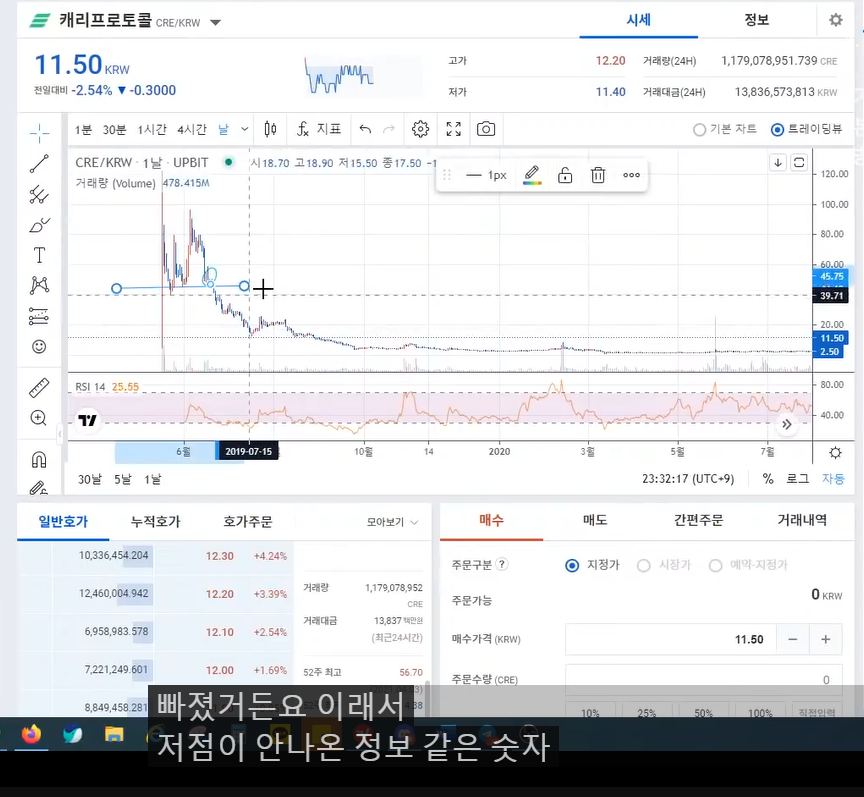Viewport: 864px width, 797px height.
Task: Redo the chart action
Action: point(389,130)
